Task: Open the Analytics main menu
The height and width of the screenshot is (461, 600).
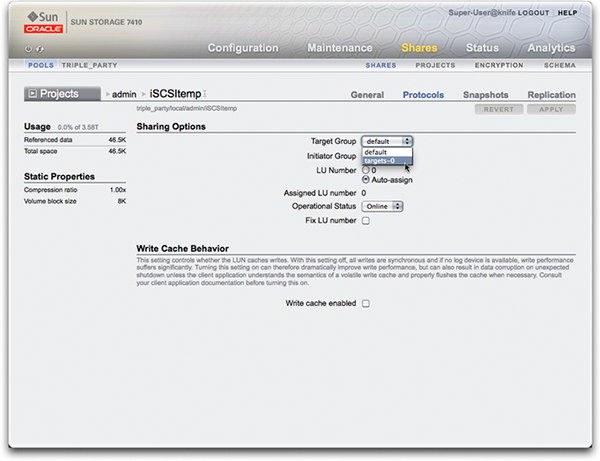Action: coord(551,48)
